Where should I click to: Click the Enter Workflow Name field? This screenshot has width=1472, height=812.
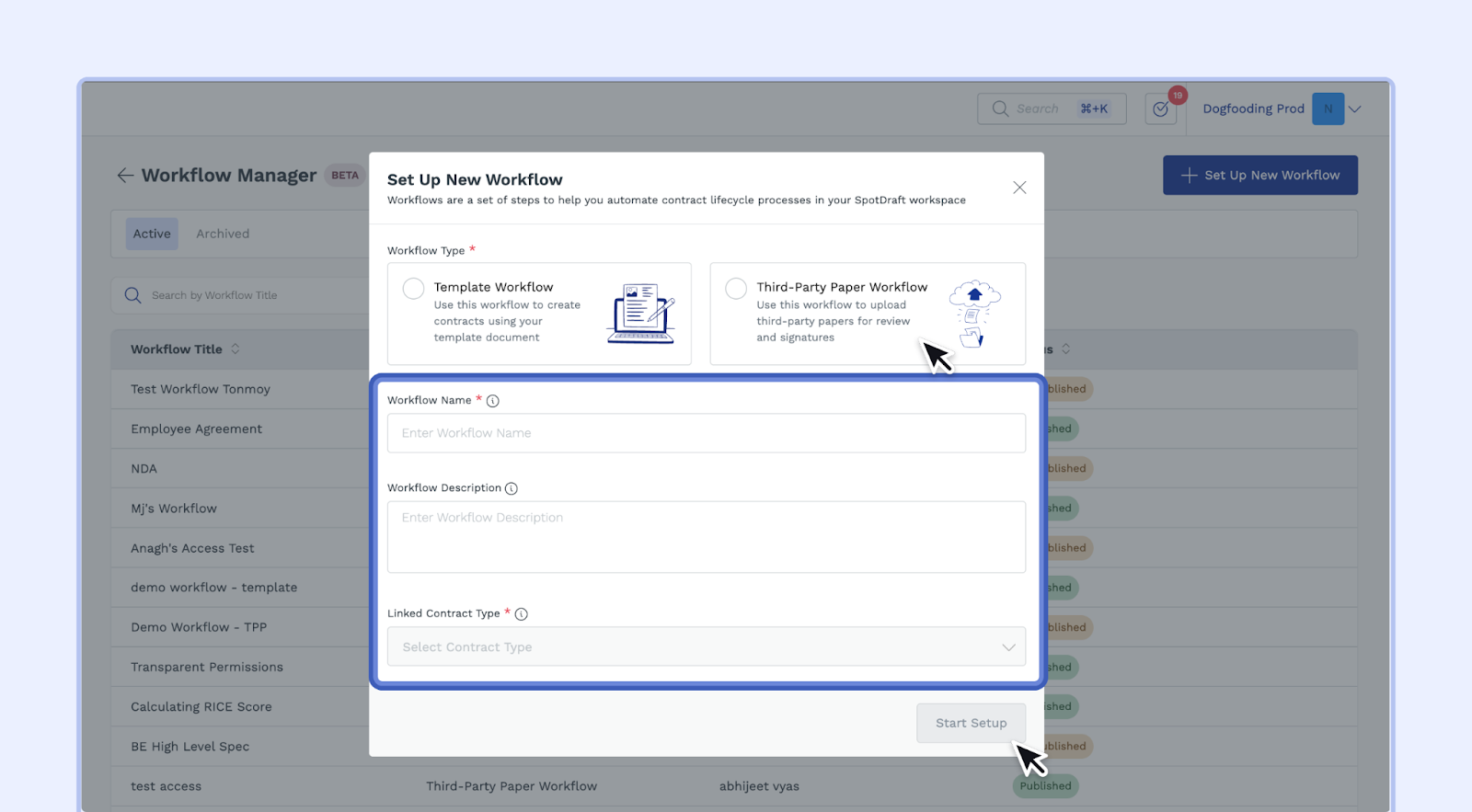click(x=706, y=433)
